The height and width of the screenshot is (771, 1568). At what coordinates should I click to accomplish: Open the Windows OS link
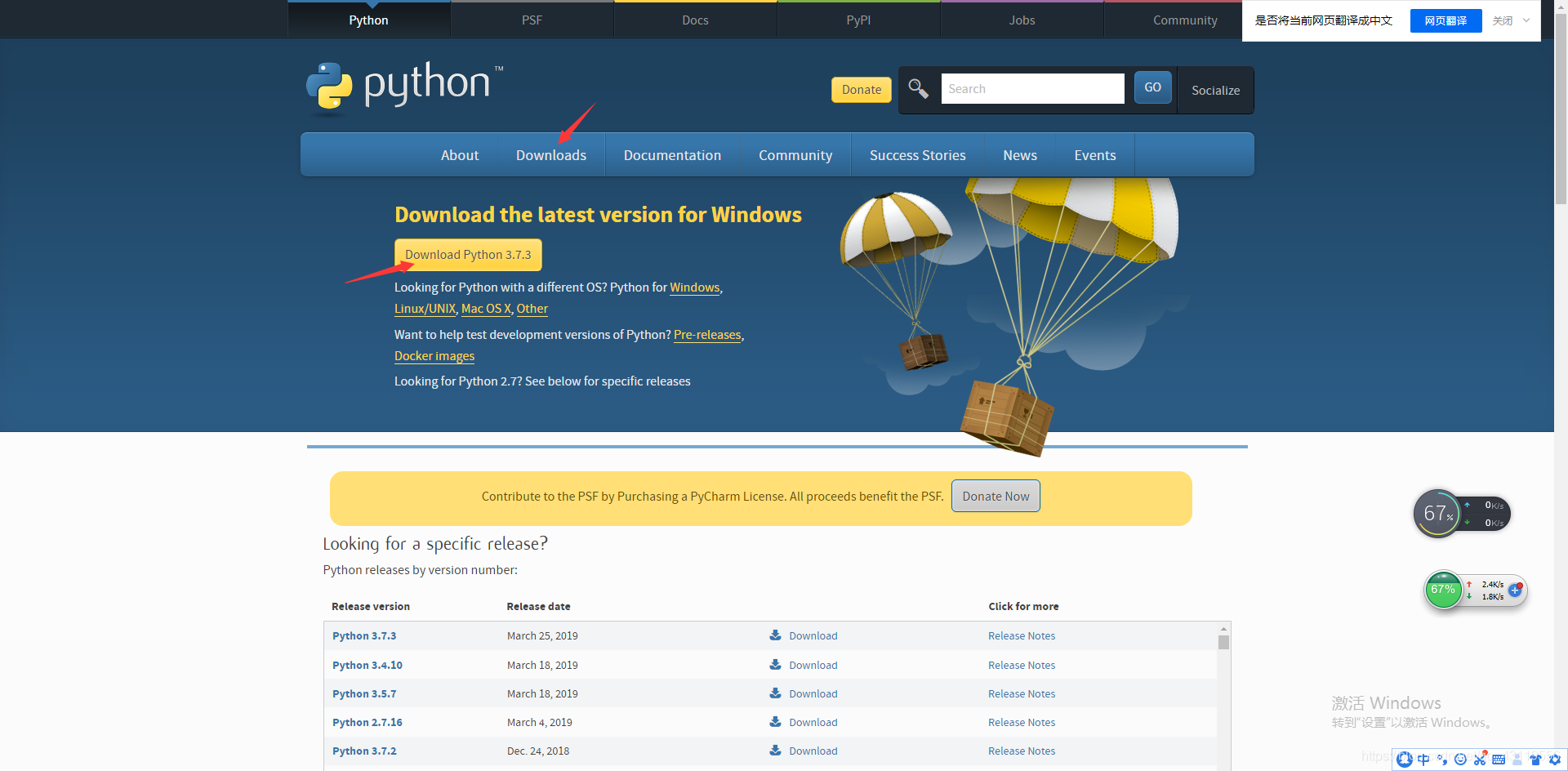(x=694, y=287)
